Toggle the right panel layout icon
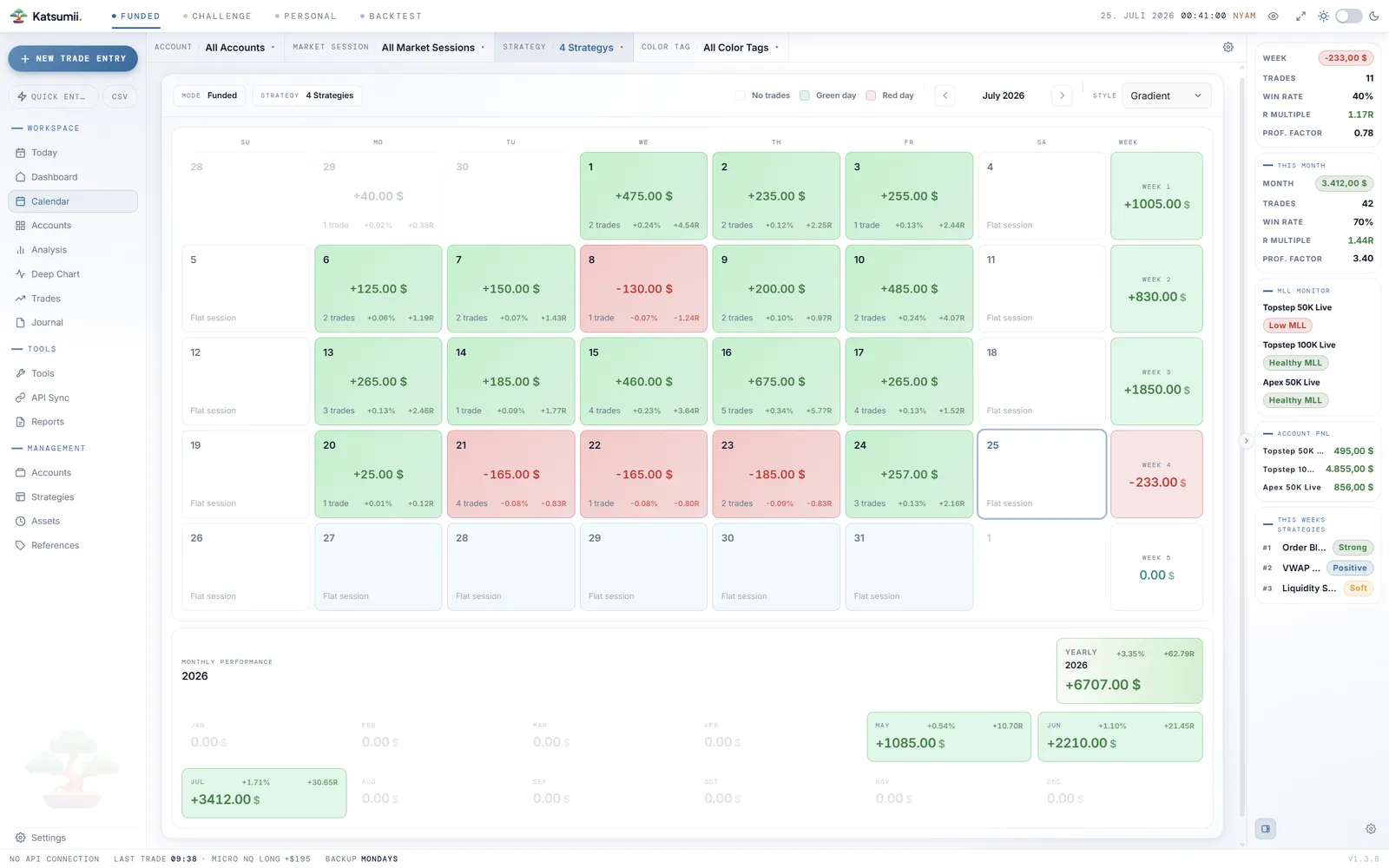The height and width of the screenshot is (868, 1389). coord(1266,829)
